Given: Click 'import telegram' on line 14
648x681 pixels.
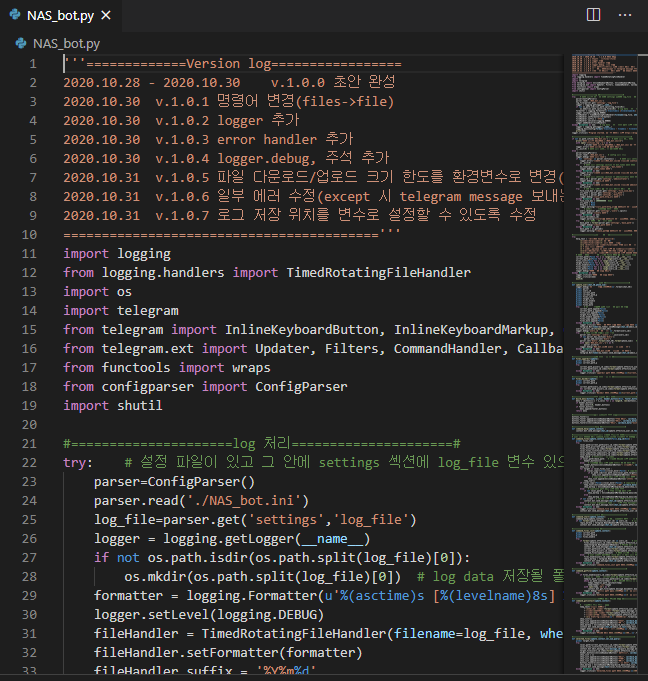Looking at the screenshot, I should (x=121, y=311).
